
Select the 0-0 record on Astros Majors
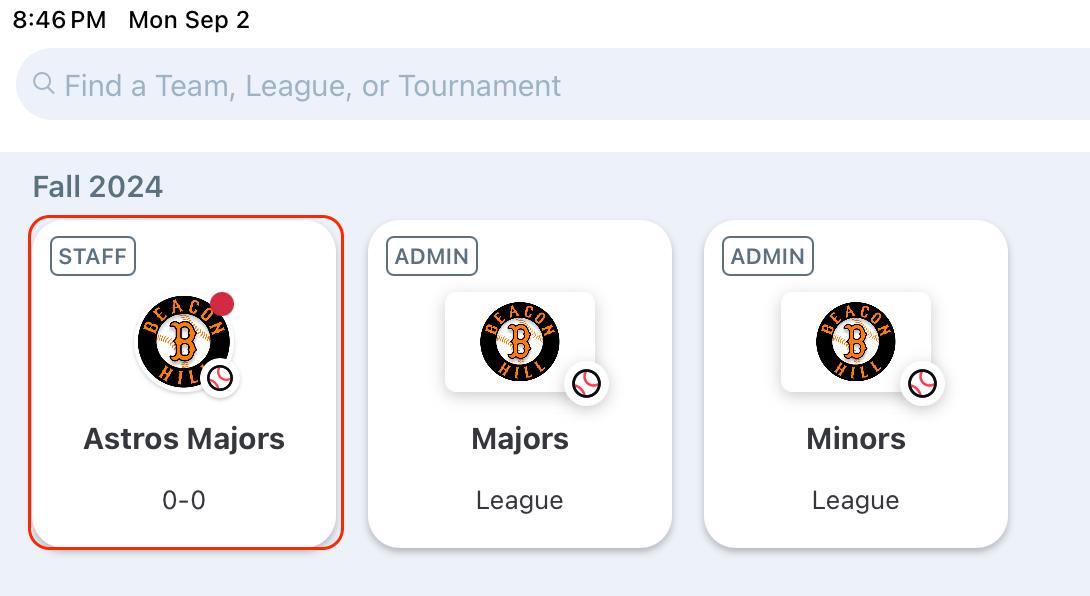coord(184,500)
